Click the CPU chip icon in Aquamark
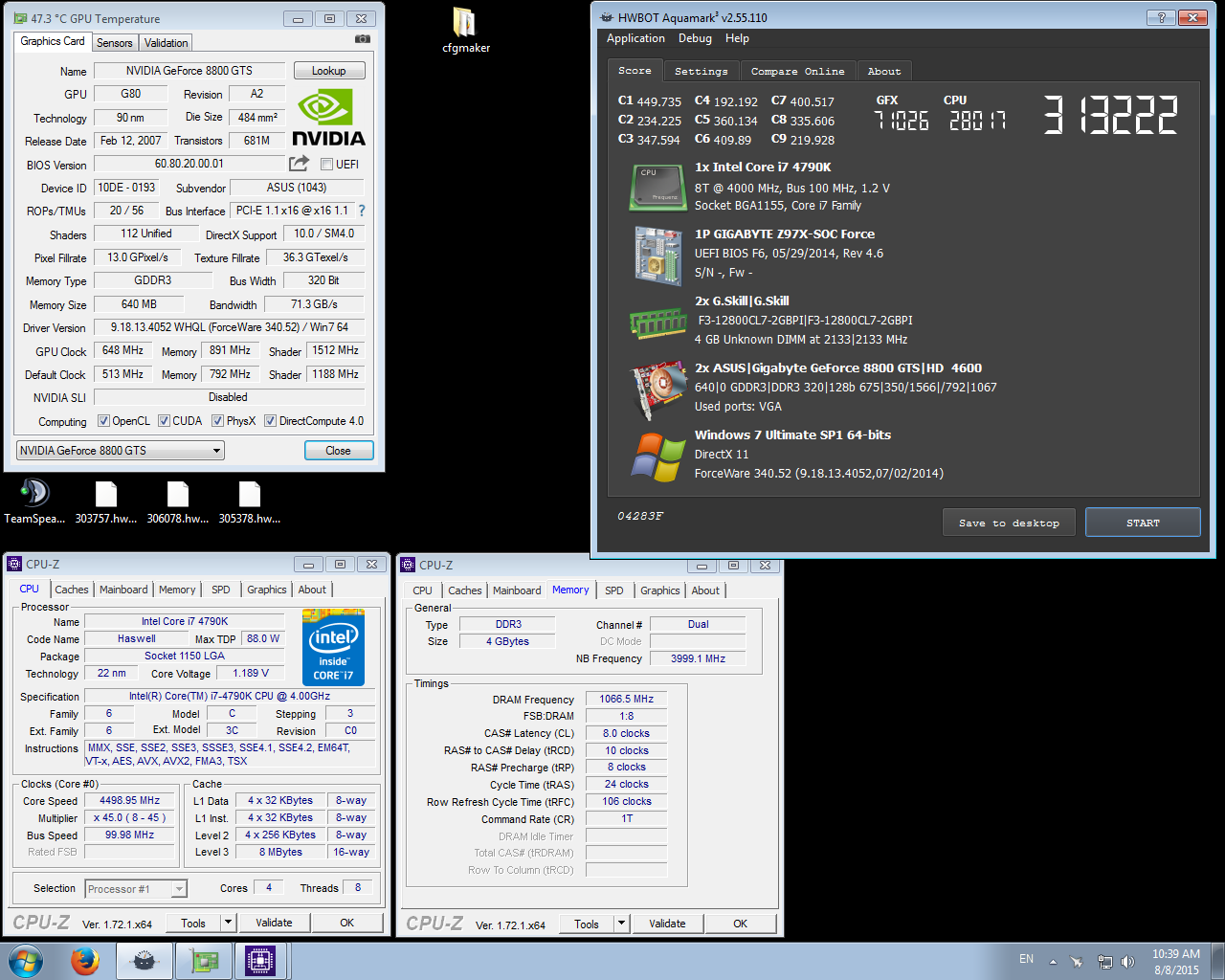This screenshot has width=1225, height=980. tap(657, 187)
